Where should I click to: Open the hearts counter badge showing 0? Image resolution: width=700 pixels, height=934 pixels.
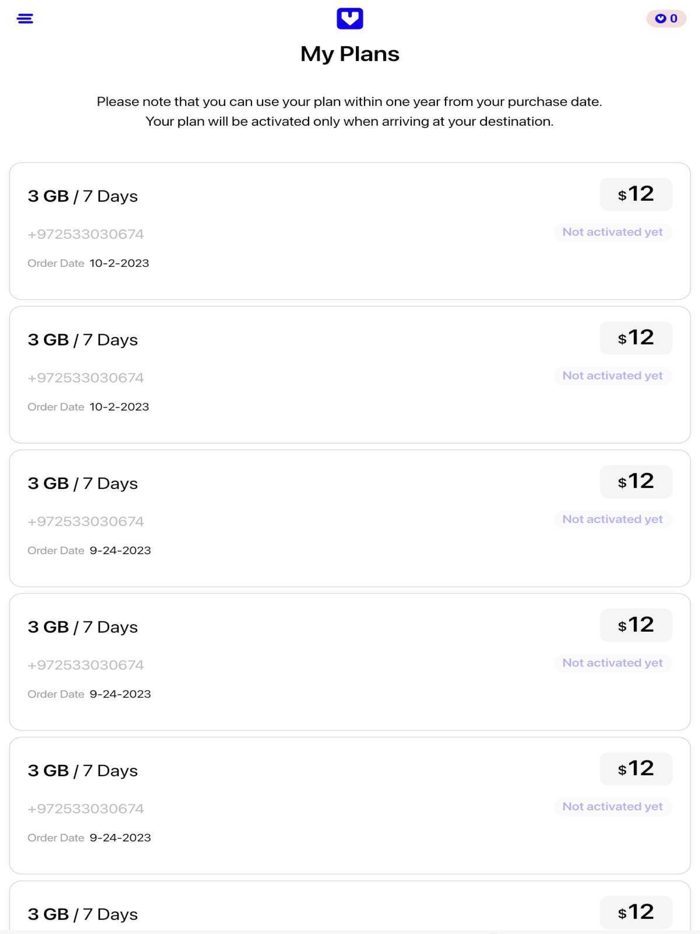(666, 18)
